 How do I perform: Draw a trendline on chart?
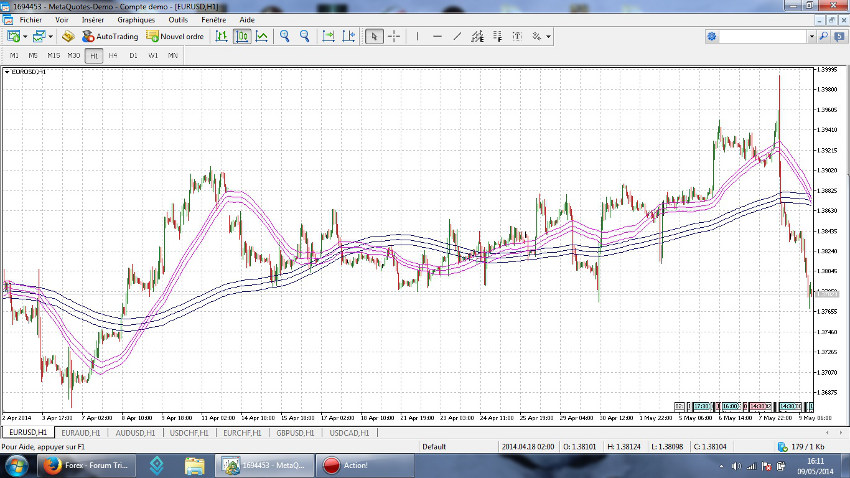(x=457, y=36)
